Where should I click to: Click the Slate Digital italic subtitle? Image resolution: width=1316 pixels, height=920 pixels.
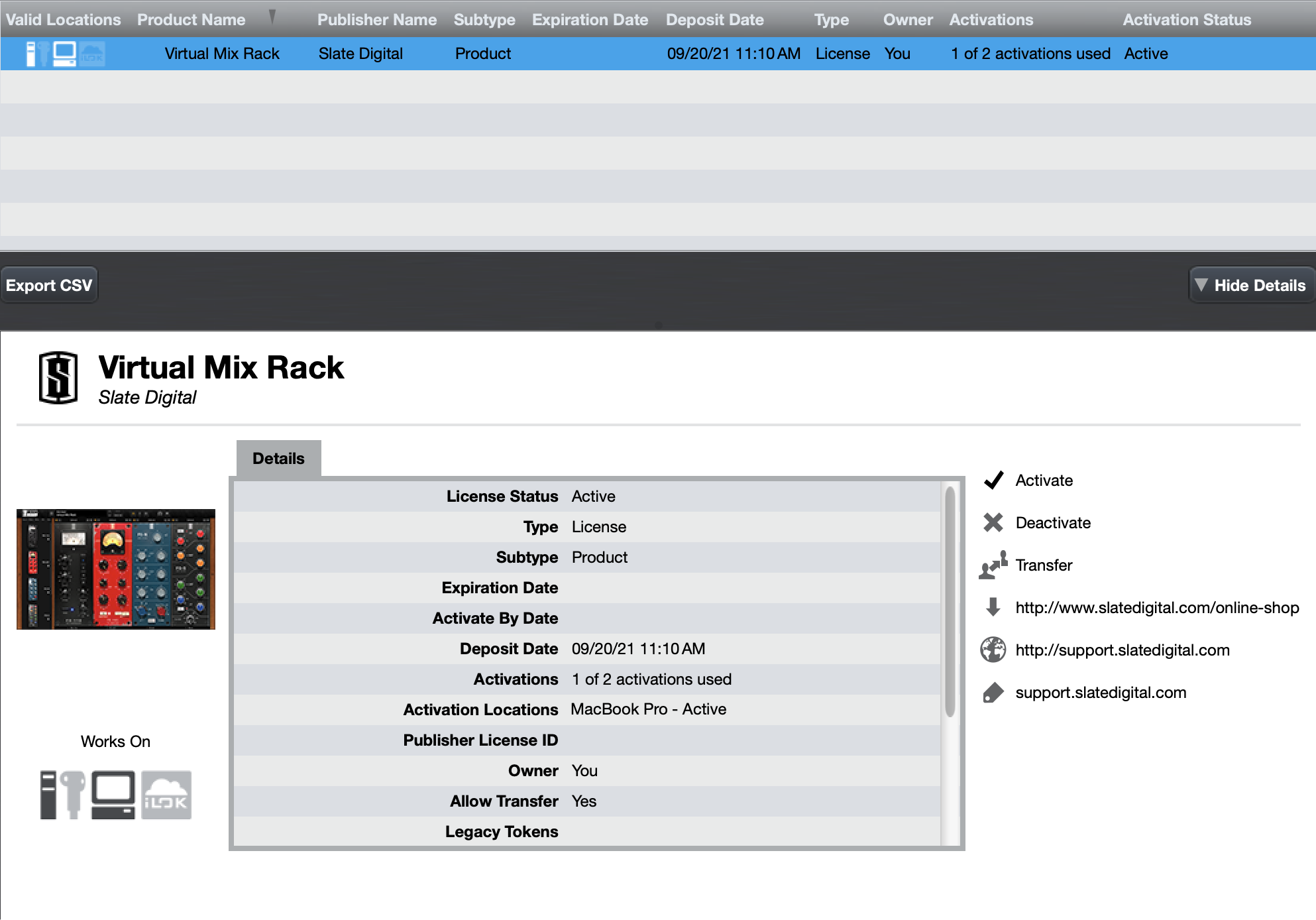click(147, 397)
